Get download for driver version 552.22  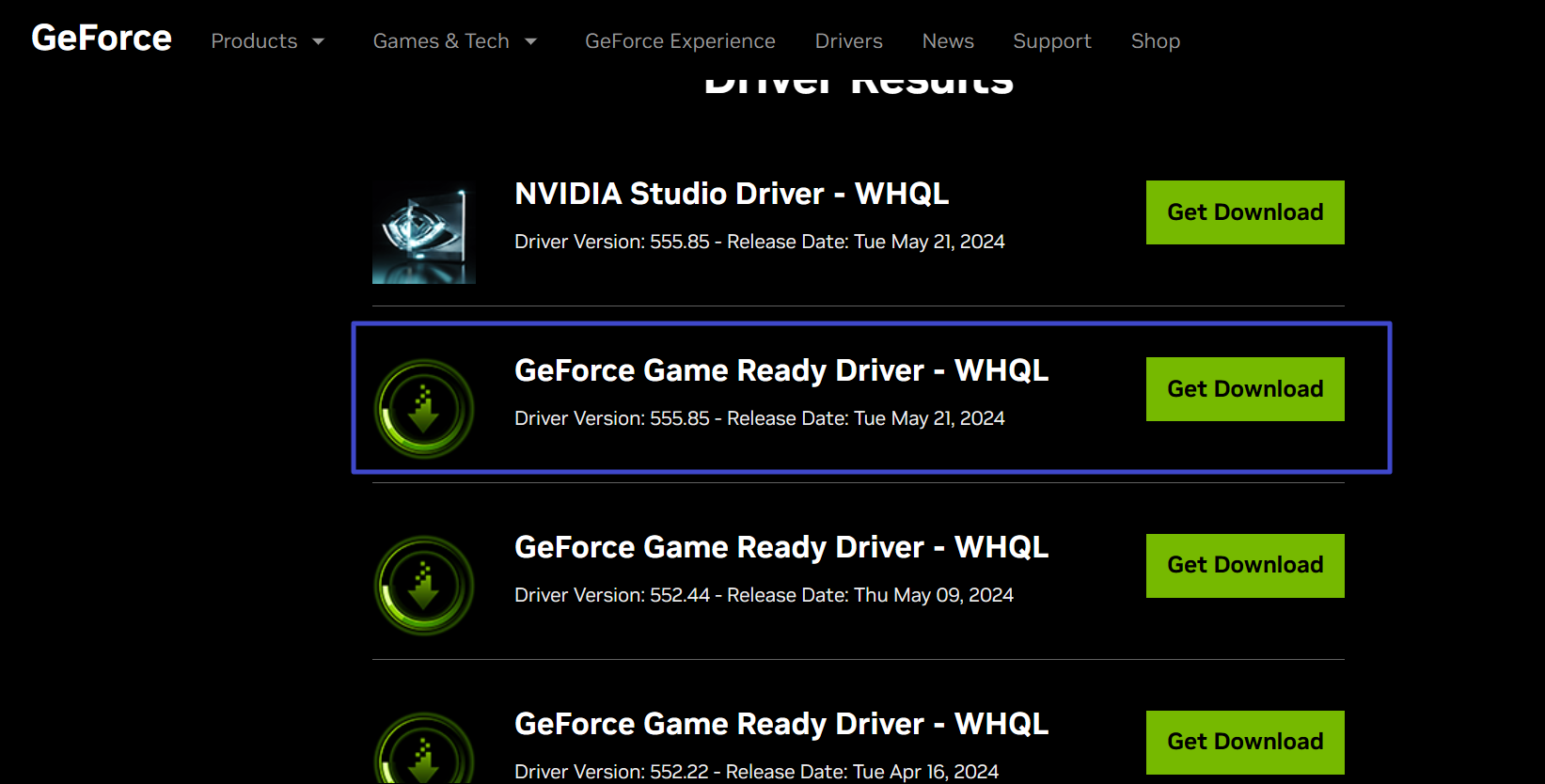tap(1244, 742)
